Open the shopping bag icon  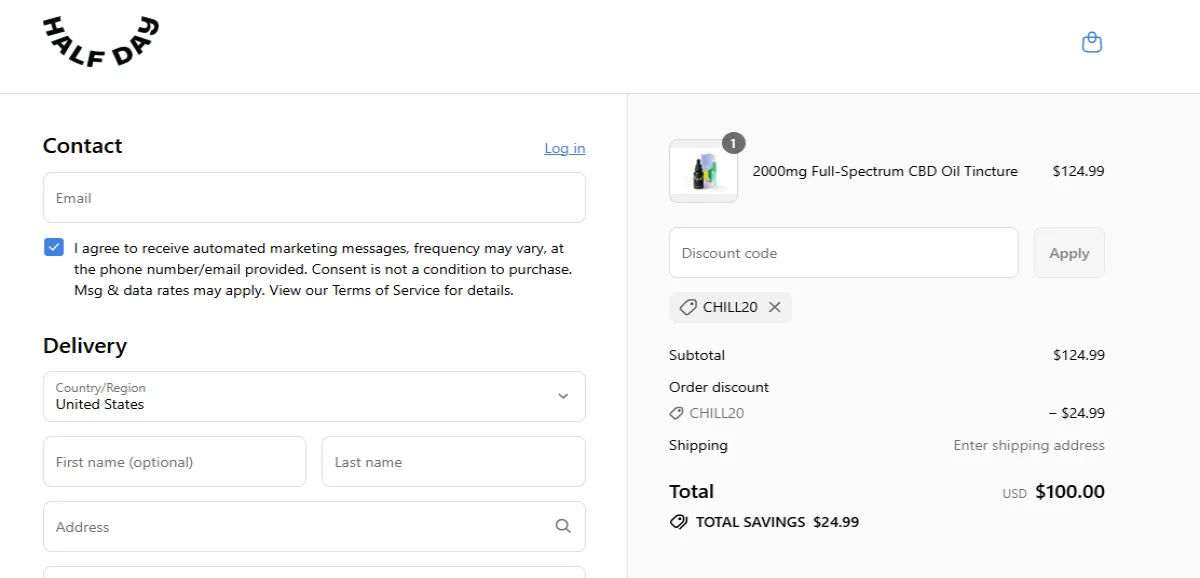(x=1092, y=42)
